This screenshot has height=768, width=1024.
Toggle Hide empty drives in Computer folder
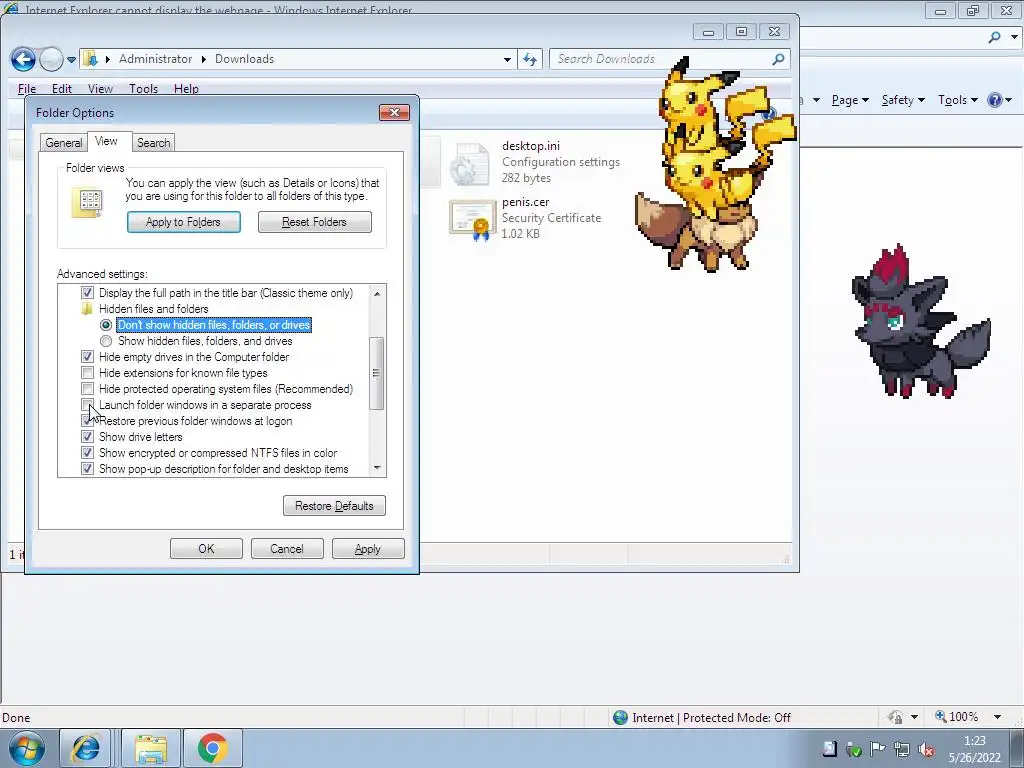(87, 357)
